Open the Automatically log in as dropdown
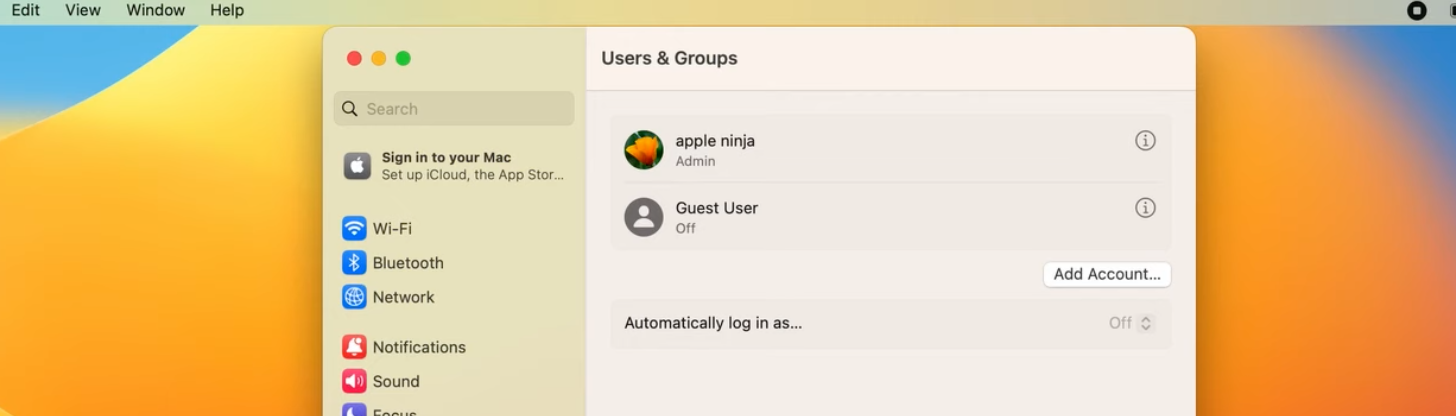The height and width of the screenshot is (416, 1456). [1131, 323]
